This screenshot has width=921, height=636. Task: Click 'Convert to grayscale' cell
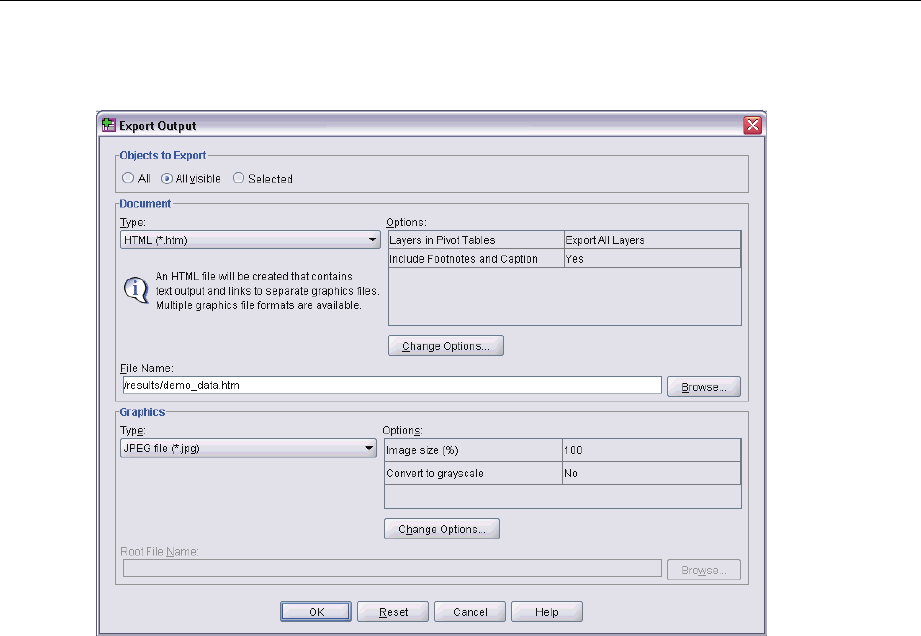pos(473,473)
